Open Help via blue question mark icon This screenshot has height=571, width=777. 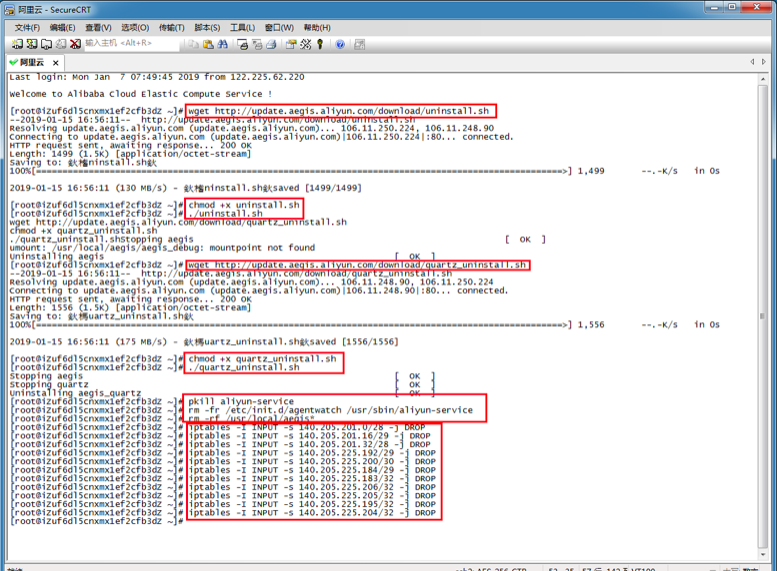pos(340,44)
